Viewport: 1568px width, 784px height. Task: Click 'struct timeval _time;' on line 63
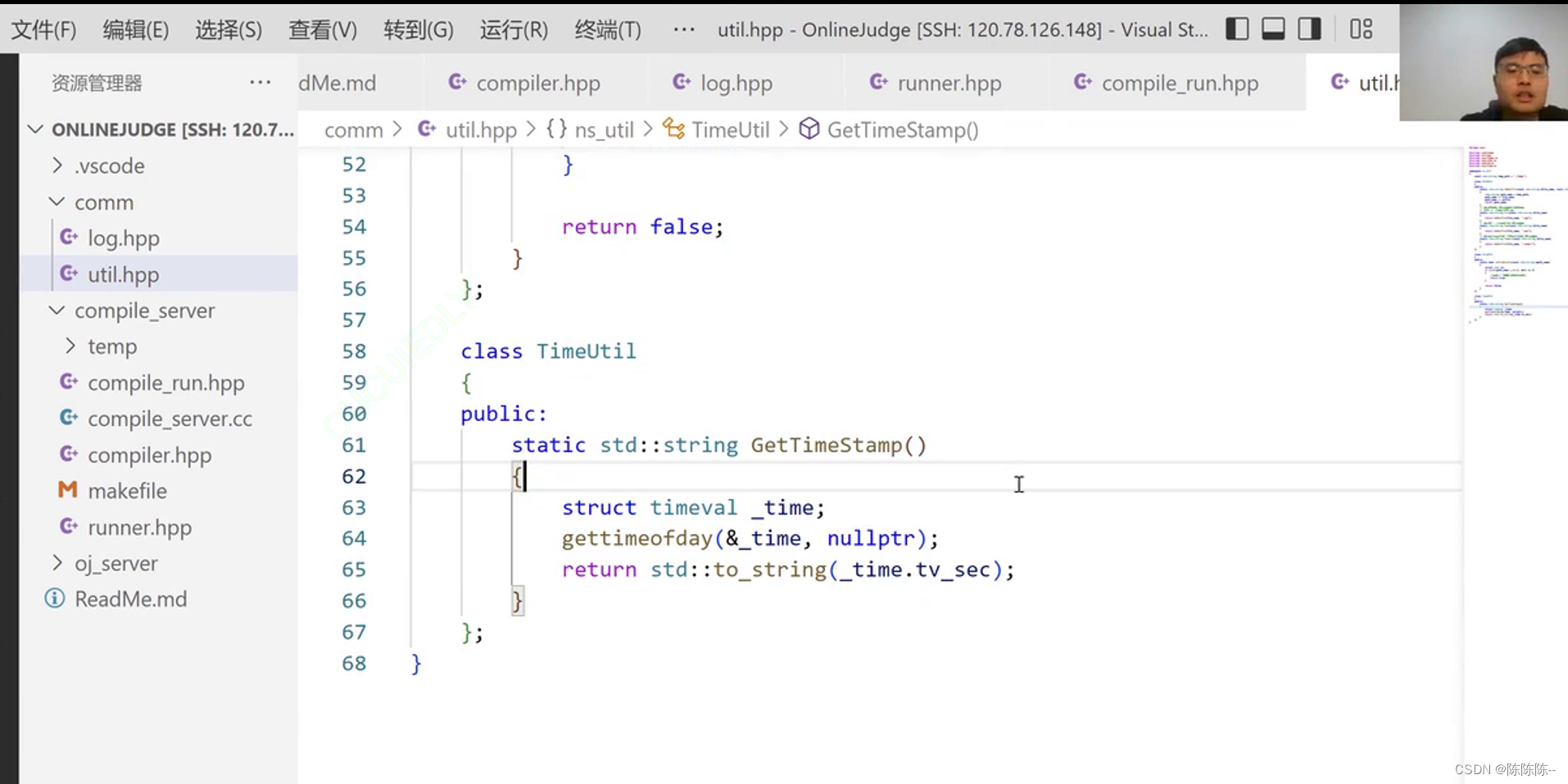click(693, 507)
